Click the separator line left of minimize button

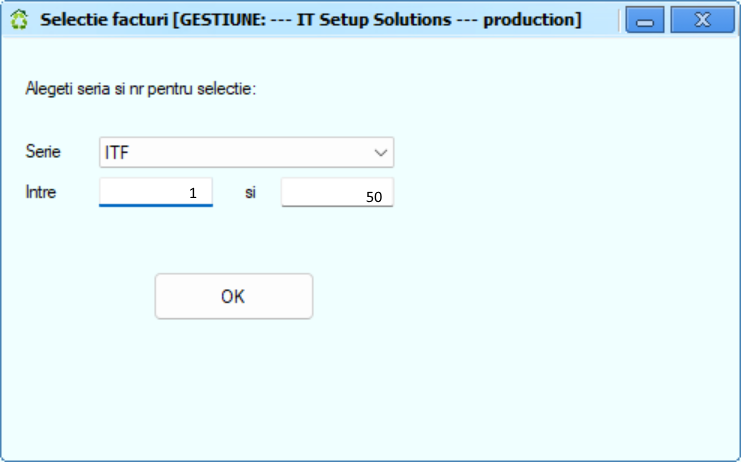619,20
